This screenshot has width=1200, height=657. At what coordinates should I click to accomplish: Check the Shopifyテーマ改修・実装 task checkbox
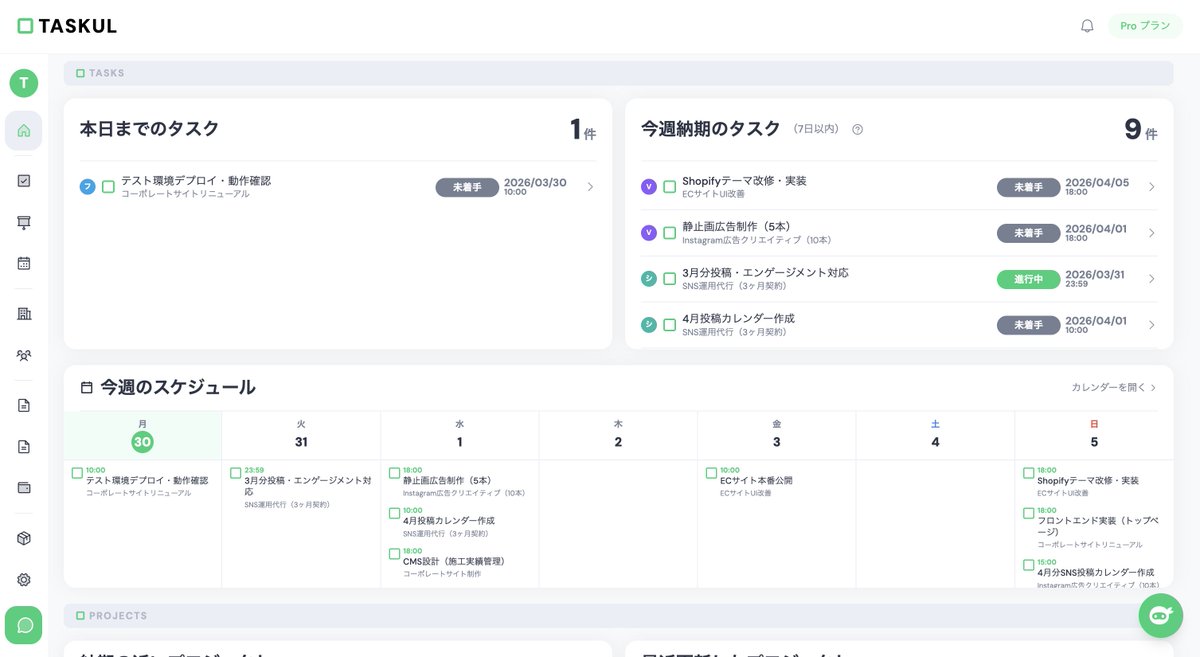[x=669, y=186]
